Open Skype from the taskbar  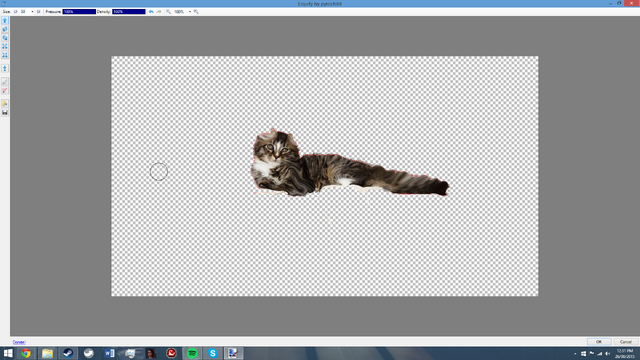(x=213, y=353)
